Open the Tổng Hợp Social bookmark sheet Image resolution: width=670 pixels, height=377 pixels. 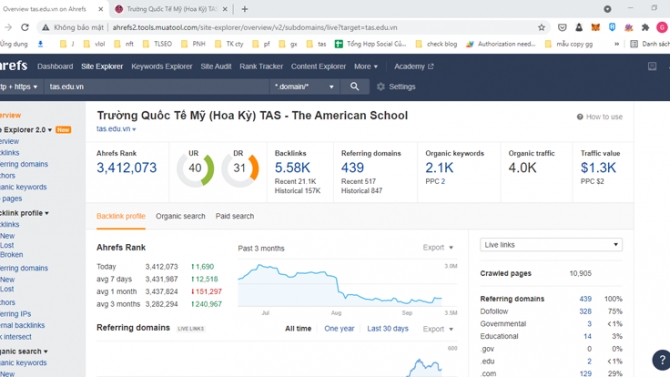[x=370, y=44]
